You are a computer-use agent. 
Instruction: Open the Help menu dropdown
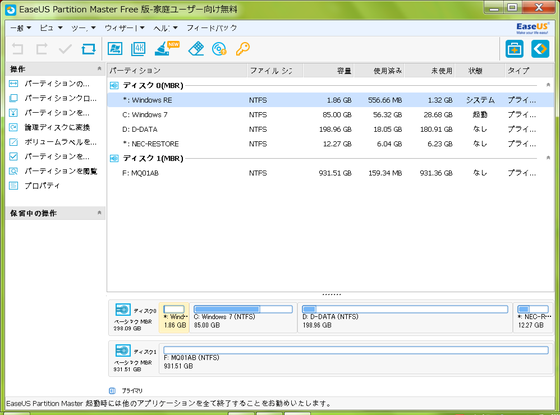point(165,28)
